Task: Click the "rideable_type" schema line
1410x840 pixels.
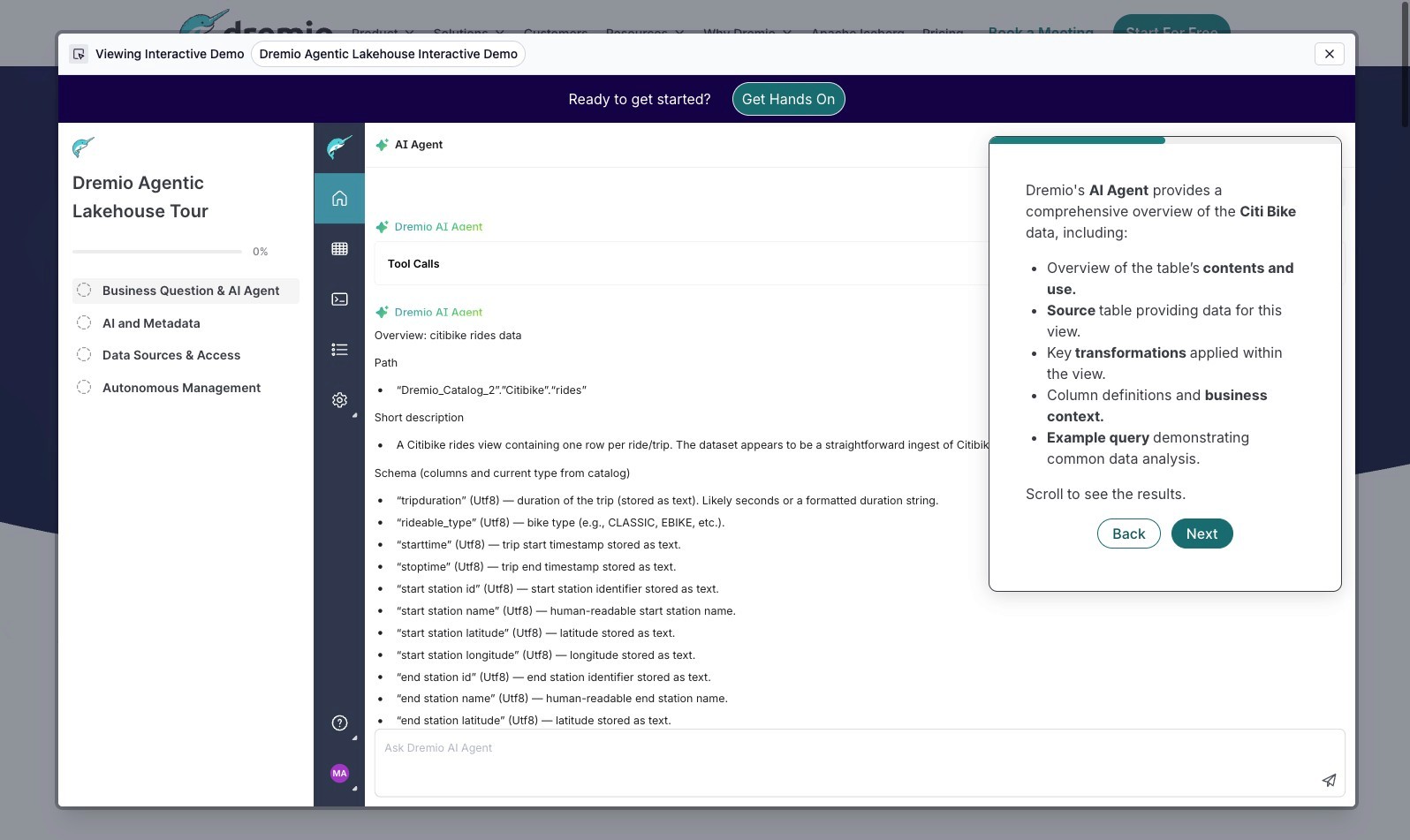Action: [x=560, y=523]
